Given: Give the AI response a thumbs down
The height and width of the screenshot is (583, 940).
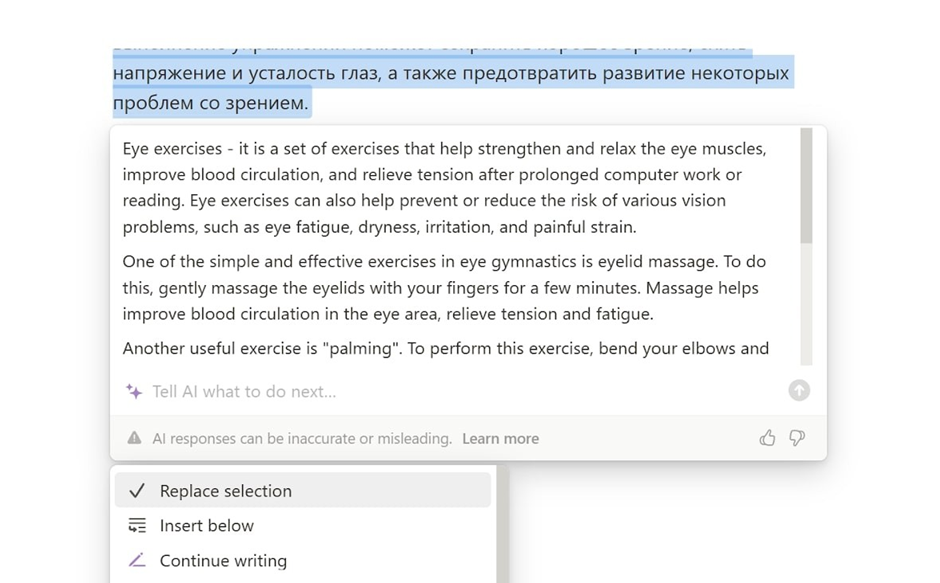Looking at the screenshot, I should pos(797,438).
